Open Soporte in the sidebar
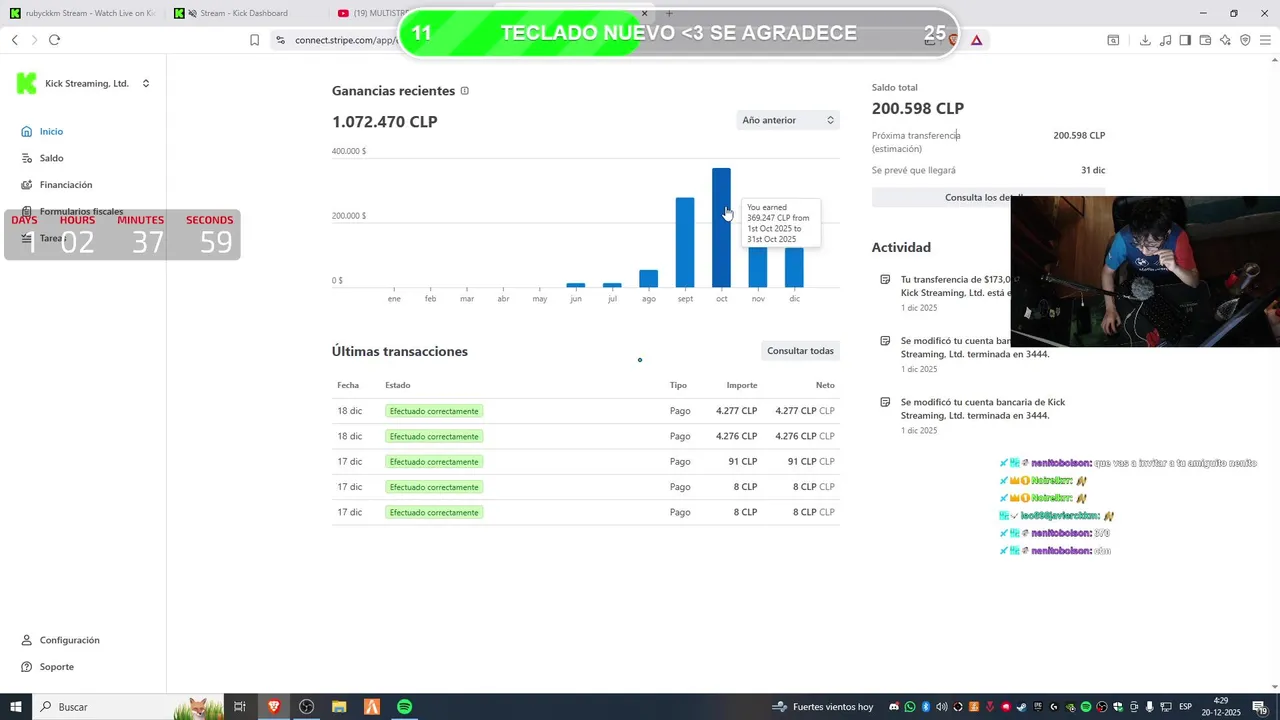1280x720 pixels. [x=57, y=667]
